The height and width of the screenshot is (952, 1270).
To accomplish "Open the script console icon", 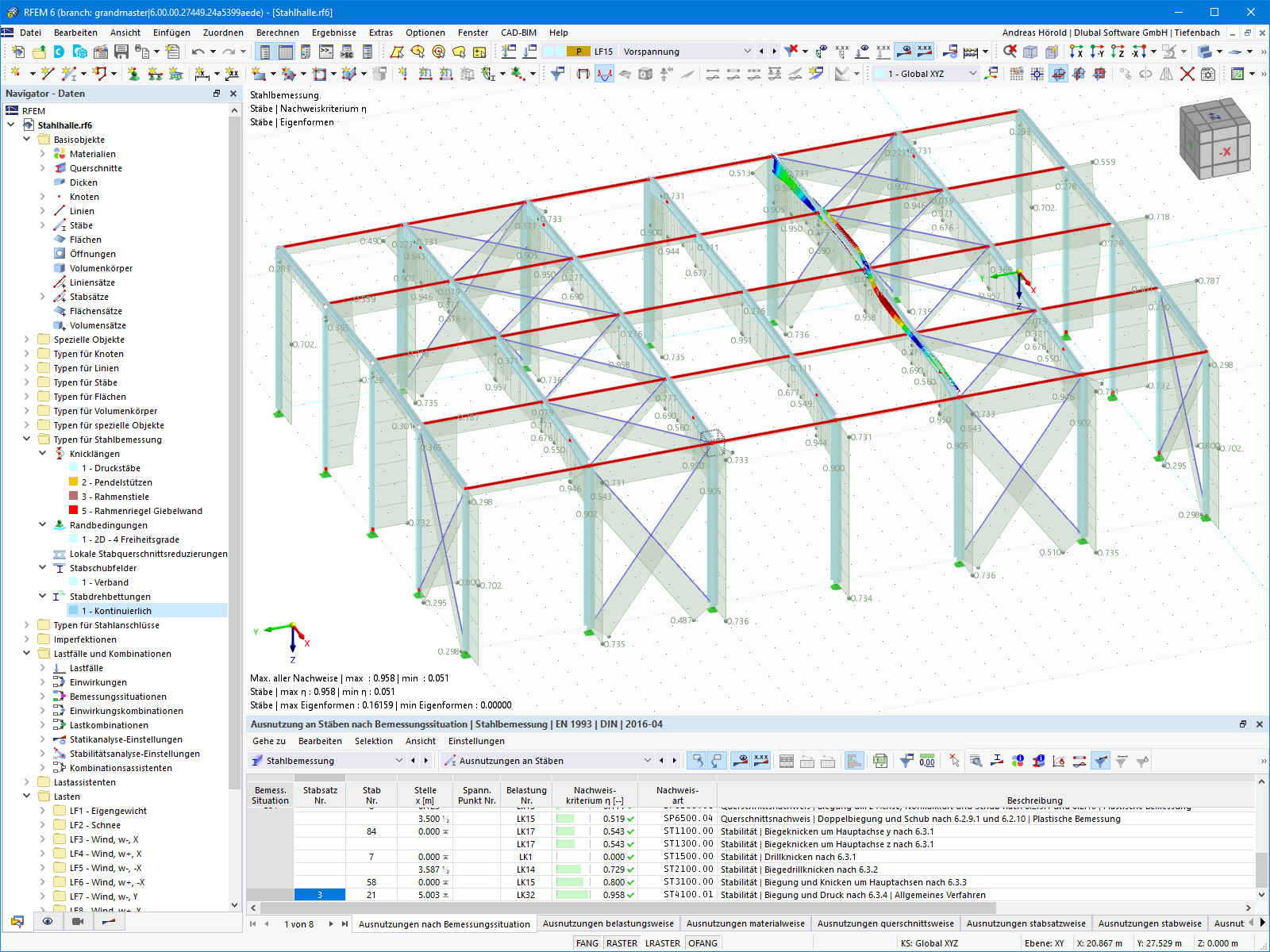I will tap(326, 52).
